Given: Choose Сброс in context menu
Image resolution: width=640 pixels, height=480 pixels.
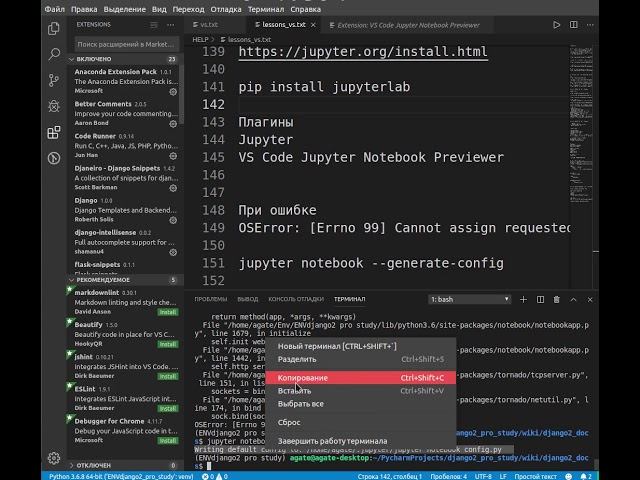Looking at the screenshot, I should [x=360, y=422].
